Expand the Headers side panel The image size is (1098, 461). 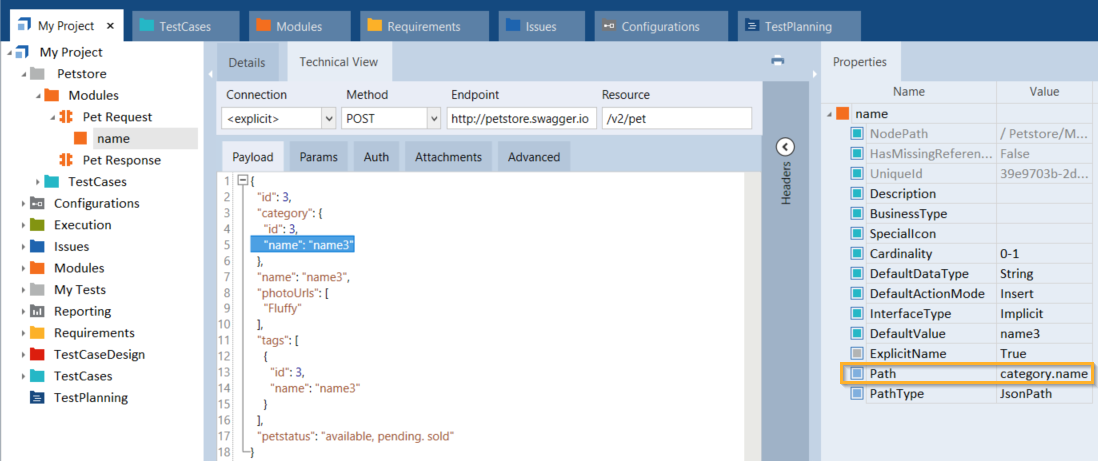click(x=785, y=146)
